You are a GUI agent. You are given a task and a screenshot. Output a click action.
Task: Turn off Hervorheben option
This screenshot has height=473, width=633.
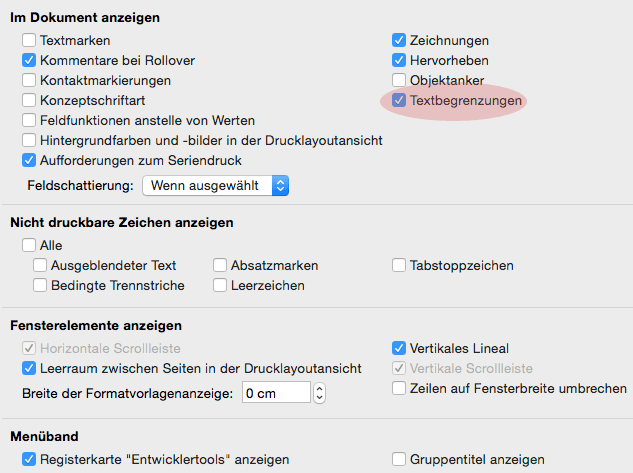click(399, 61)
